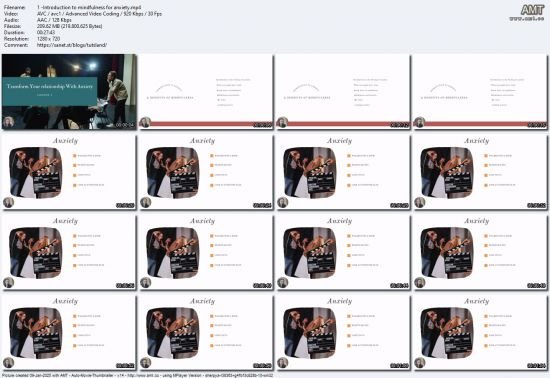Click the audio info 'AAC / 128 Kbps'
The width and height of the screenshot is (550, 378).
click(x=54, y=20)
